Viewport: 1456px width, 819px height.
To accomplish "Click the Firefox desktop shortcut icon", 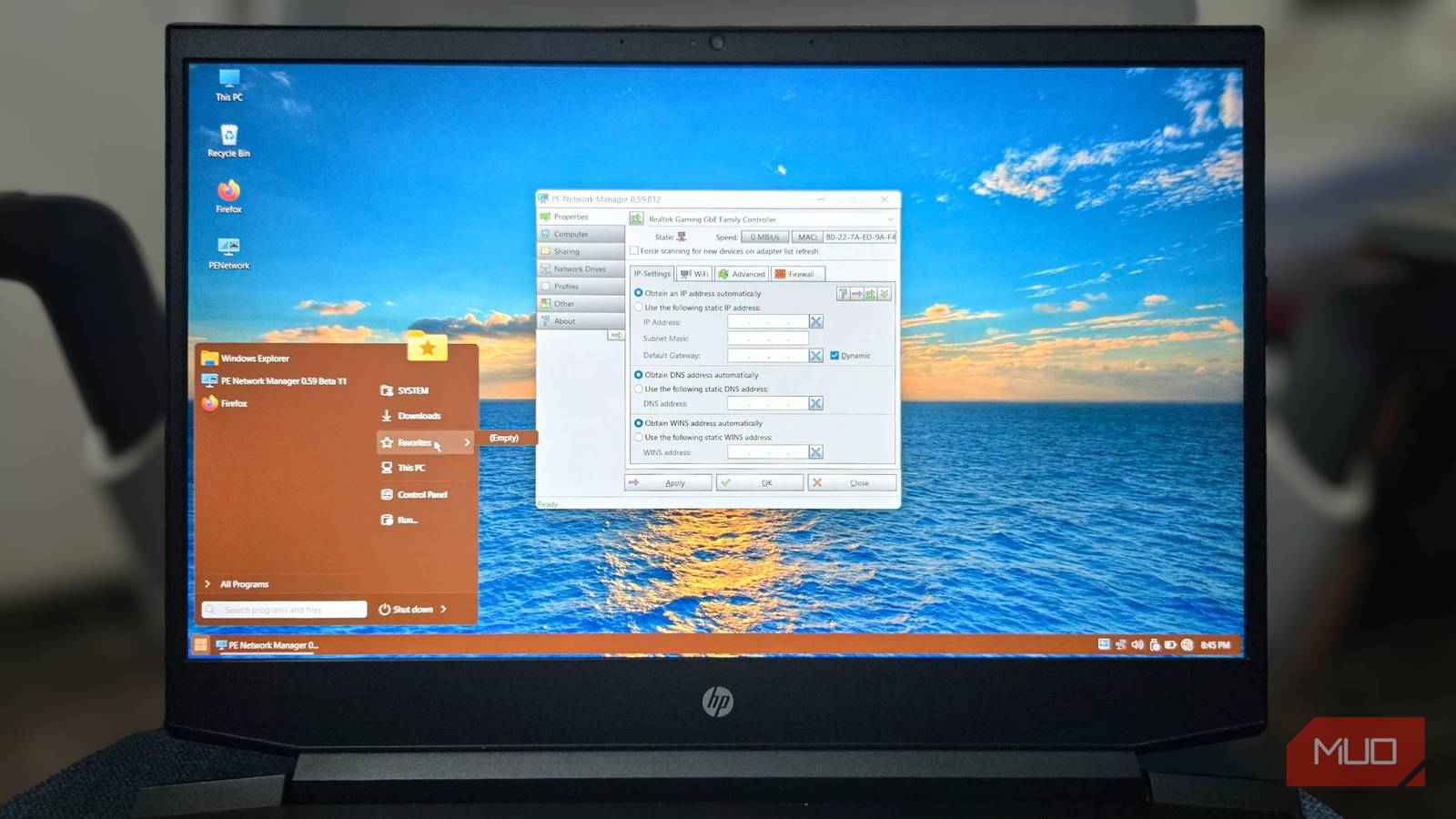I will point(228,191).
